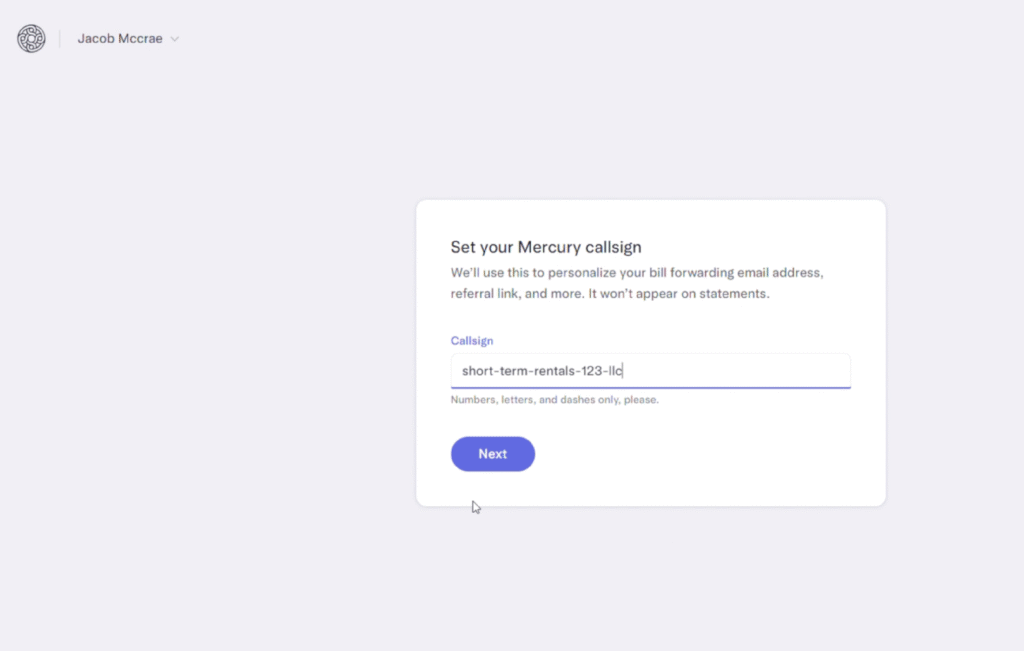Expand the chevron beside Jacob Mccrae

coord(175,39)
